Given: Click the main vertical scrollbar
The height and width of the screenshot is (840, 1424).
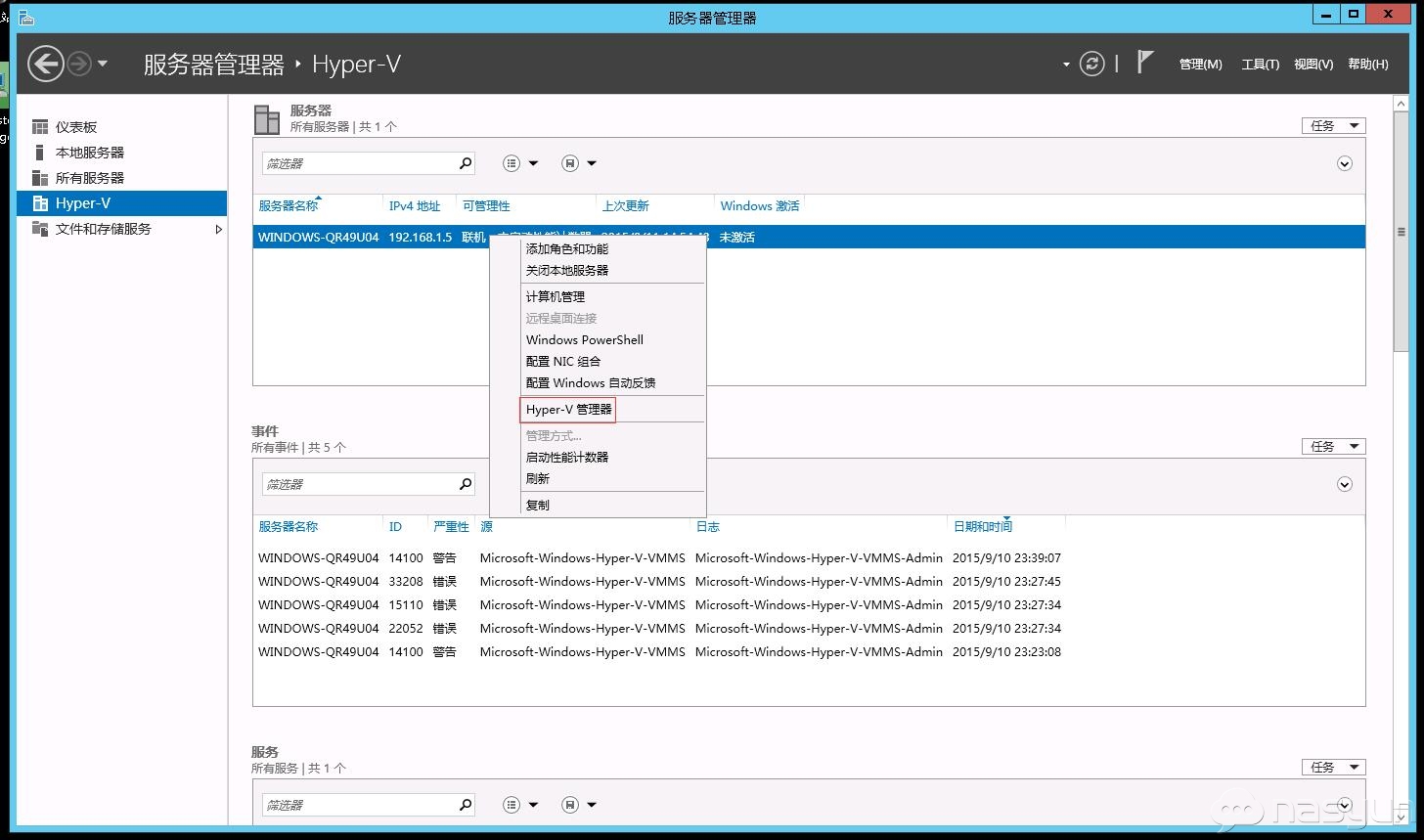Looking at the screenshot, I should 1402,233.
